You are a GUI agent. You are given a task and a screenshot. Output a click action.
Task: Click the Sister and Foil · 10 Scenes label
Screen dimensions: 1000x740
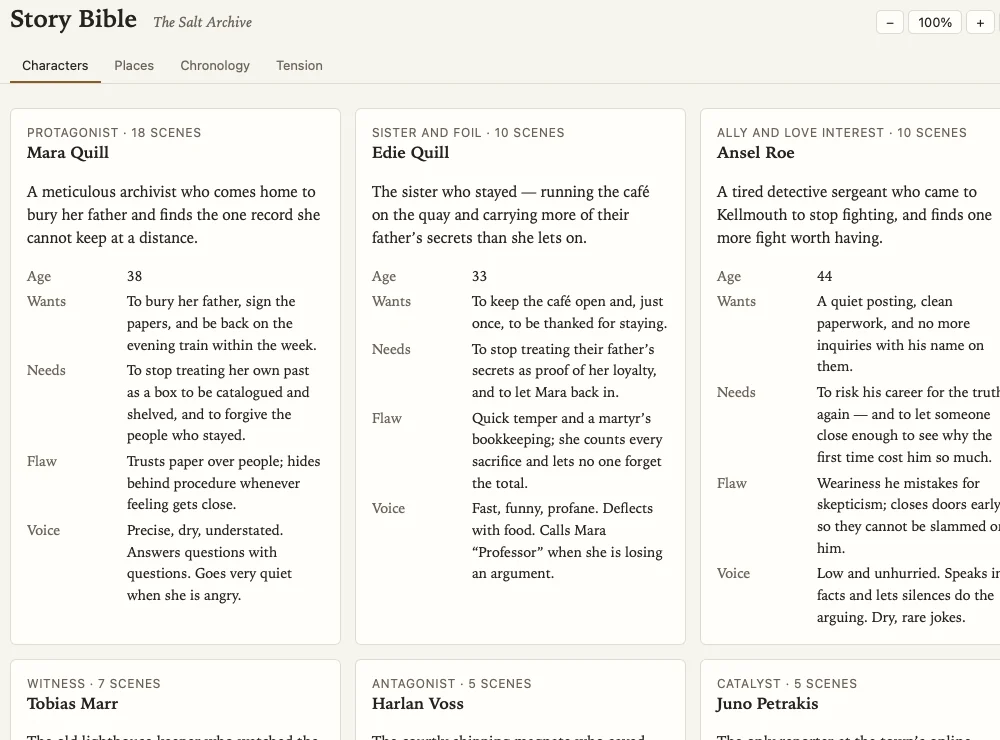click(x=468, y=133)
